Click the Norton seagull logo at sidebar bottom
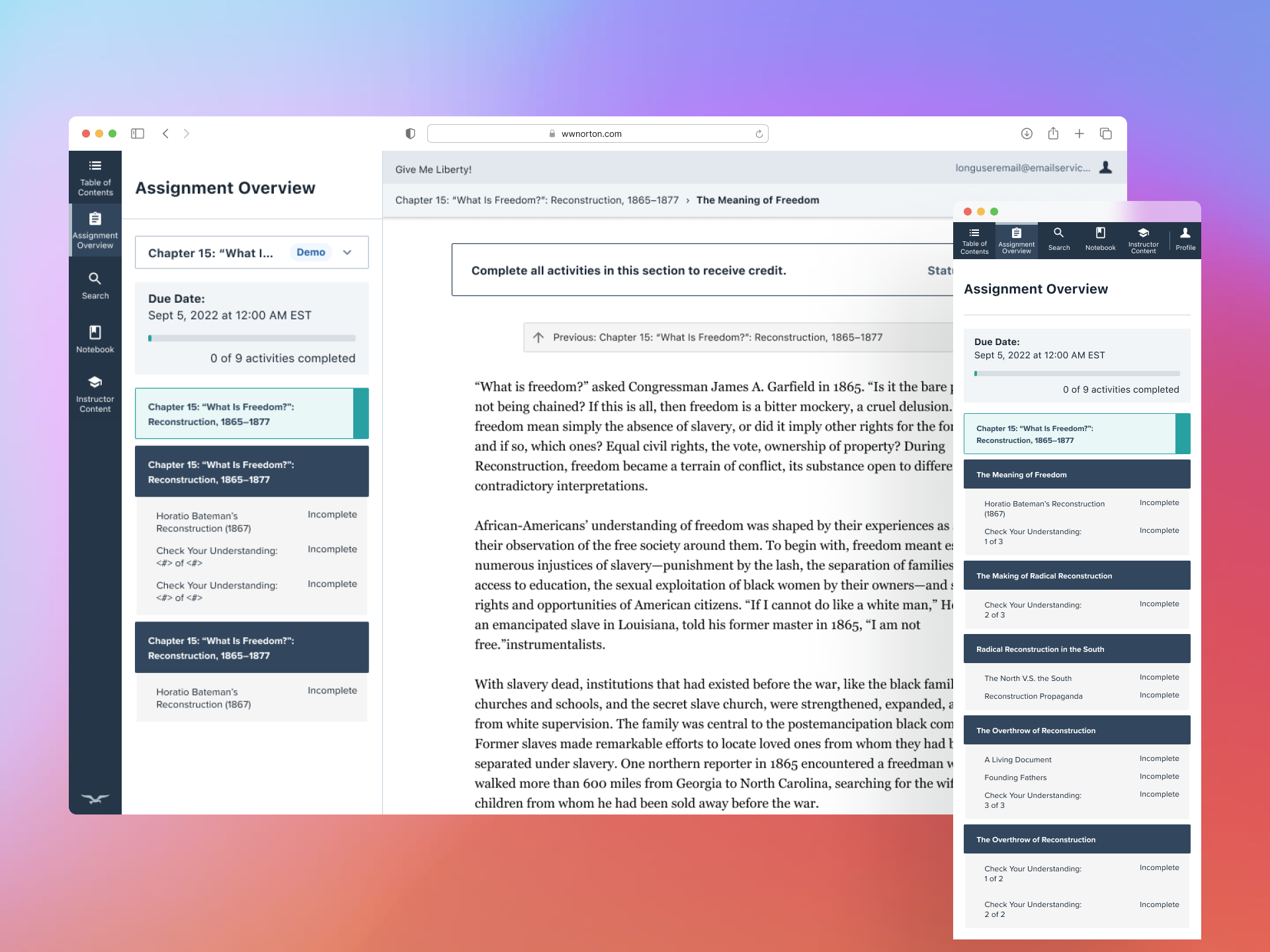 tap(95, 799)
